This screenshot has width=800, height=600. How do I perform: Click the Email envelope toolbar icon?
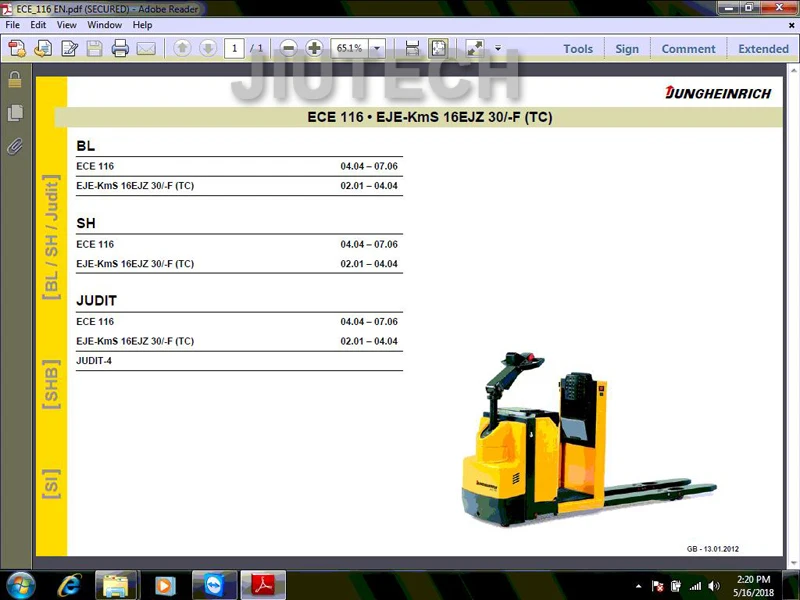tap(146, 48)
